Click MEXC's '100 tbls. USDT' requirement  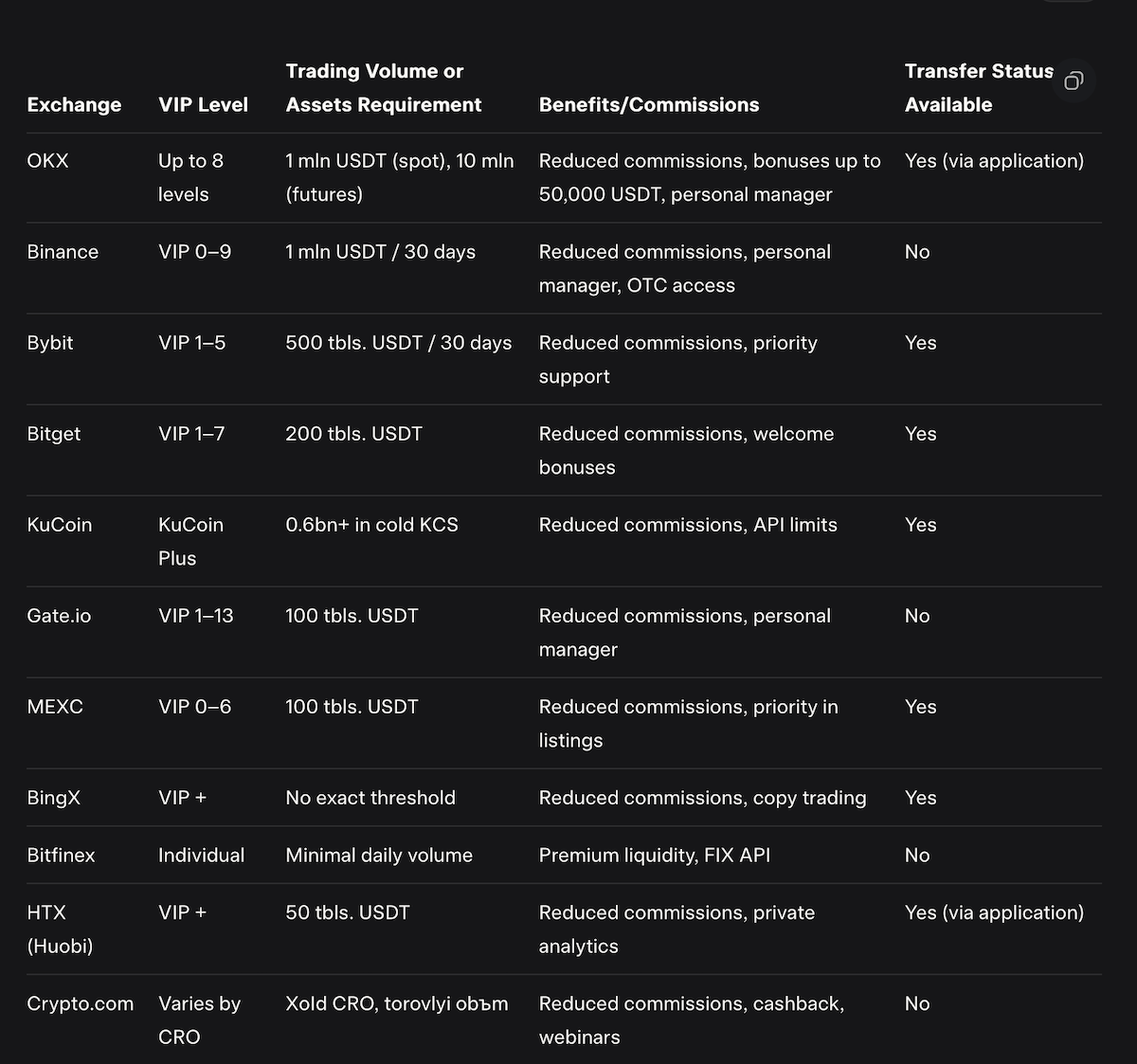click(x=352, y=707)
